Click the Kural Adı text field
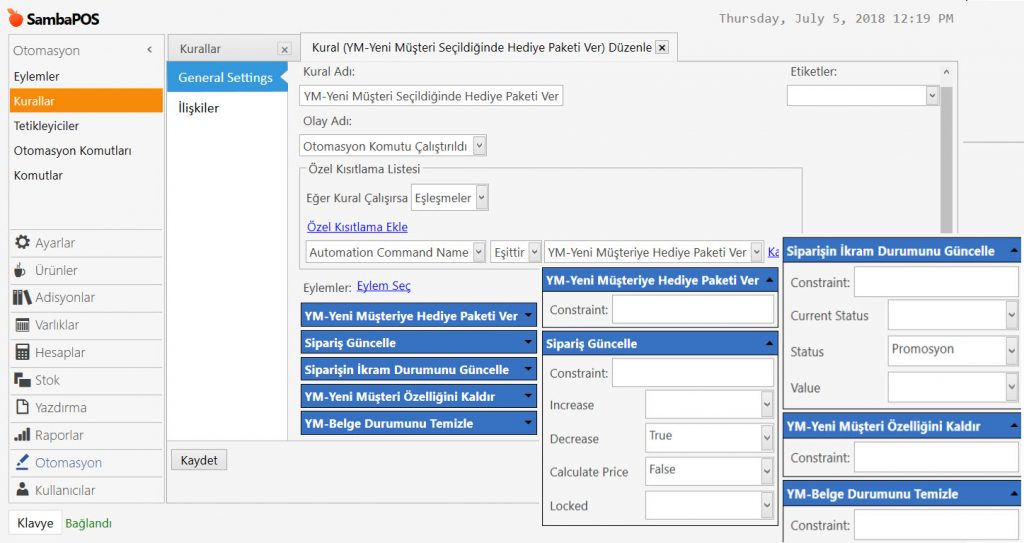1024x543 pixels. tap(432, 96)
